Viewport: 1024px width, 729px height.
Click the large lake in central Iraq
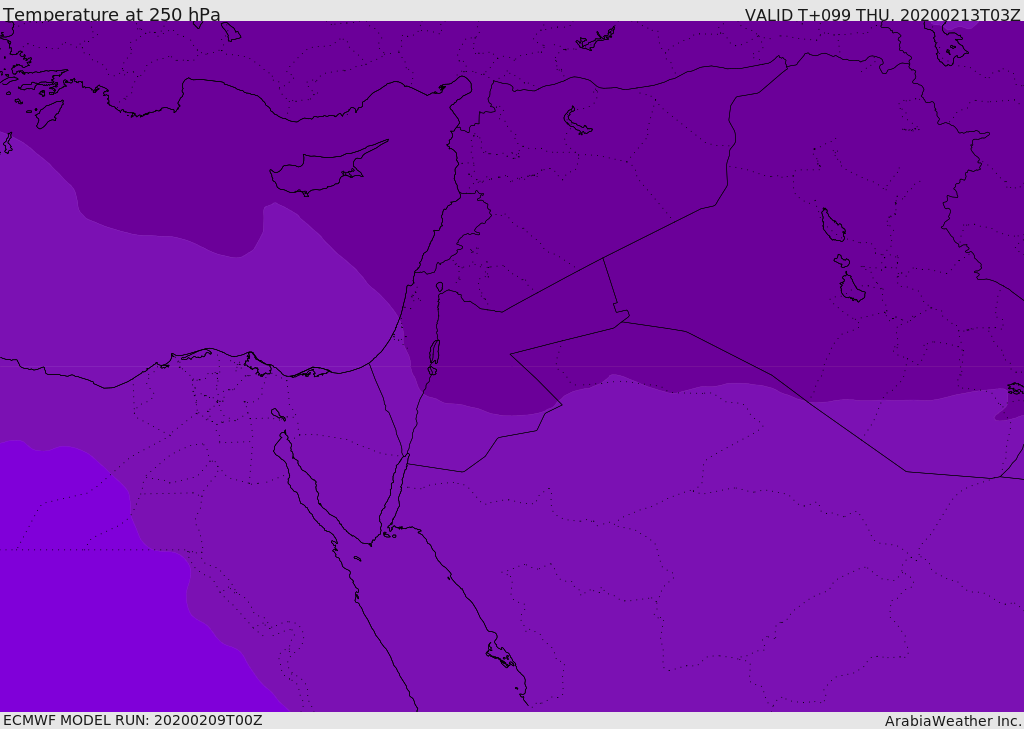(x=832, y=226)
